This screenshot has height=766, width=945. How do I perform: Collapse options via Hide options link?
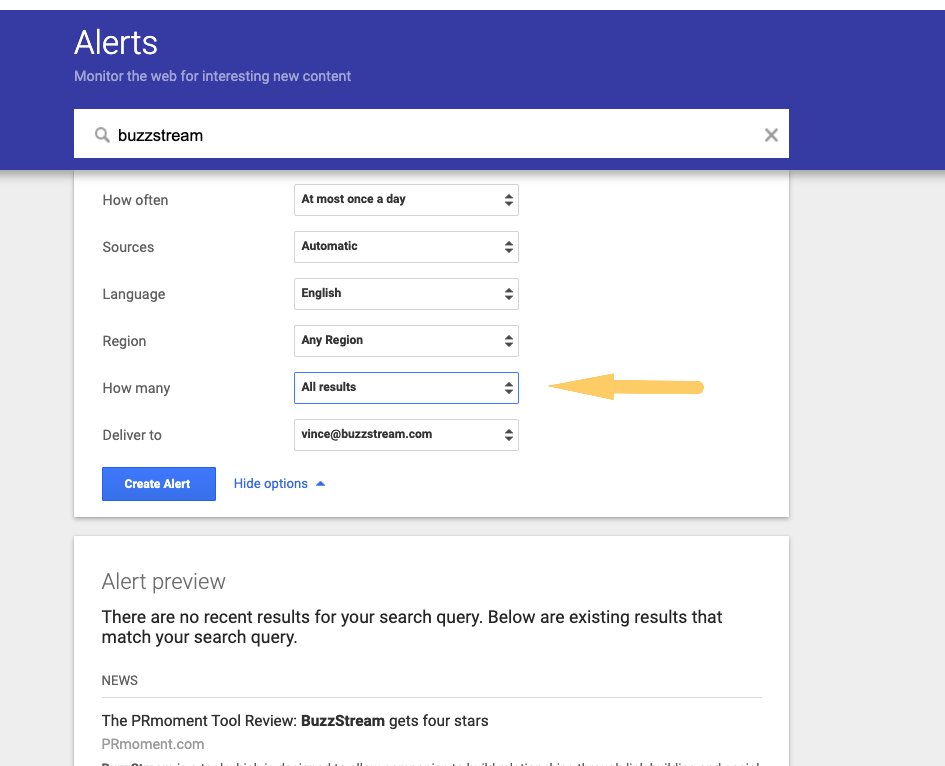click(x=269, y=483)
